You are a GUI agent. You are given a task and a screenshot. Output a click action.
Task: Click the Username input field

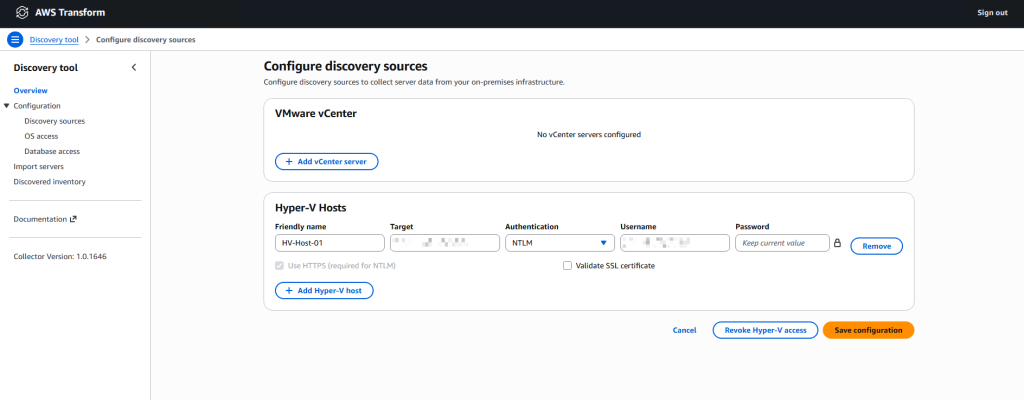pyautogui.click(x=675, y=243)
